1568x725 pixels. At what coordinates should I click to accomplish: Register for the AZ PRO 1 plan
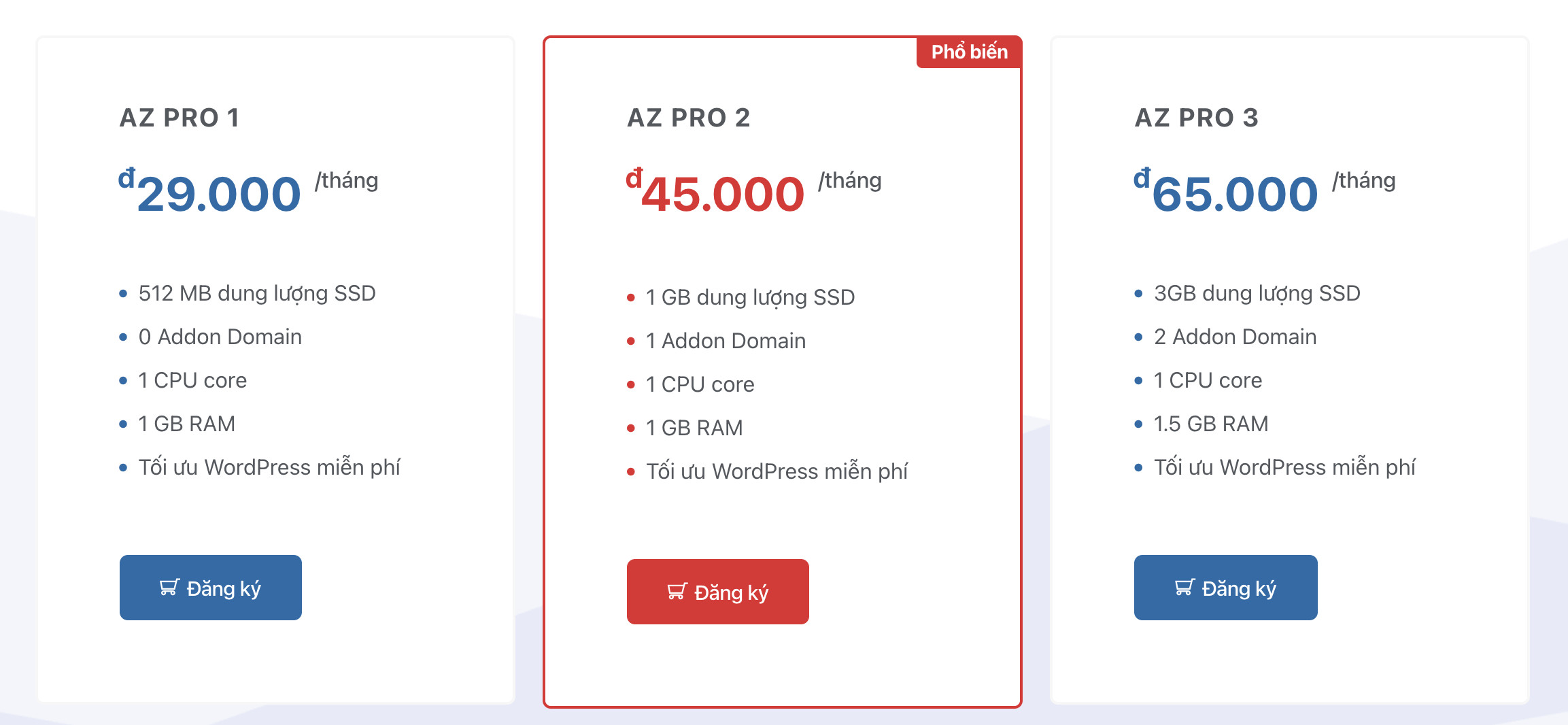pyautogui.click(x=211, y=588)
